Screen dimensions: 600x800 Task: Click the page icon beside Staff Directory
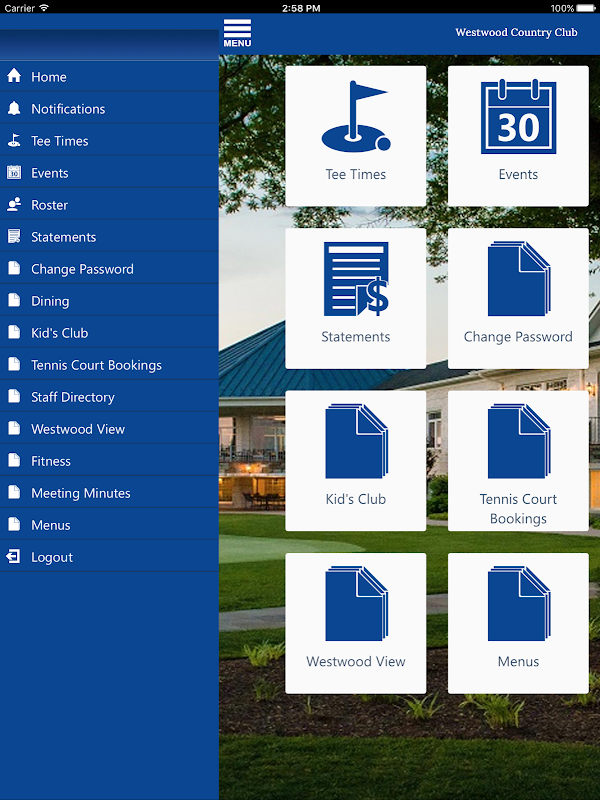[x=14, y=396]
